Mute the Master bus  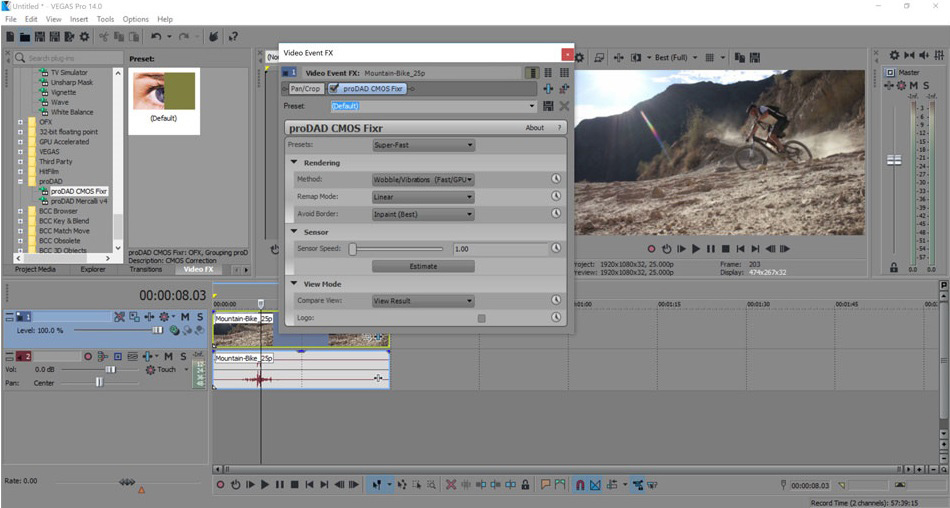coord(914,85)
